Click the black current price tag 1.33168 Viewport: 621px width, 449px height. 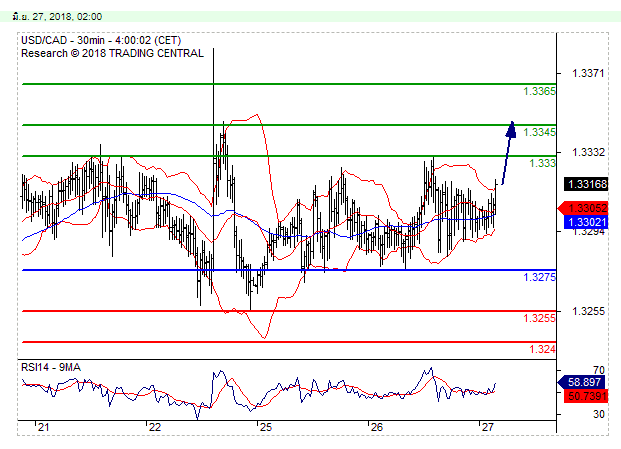click(x=586, y=184)
